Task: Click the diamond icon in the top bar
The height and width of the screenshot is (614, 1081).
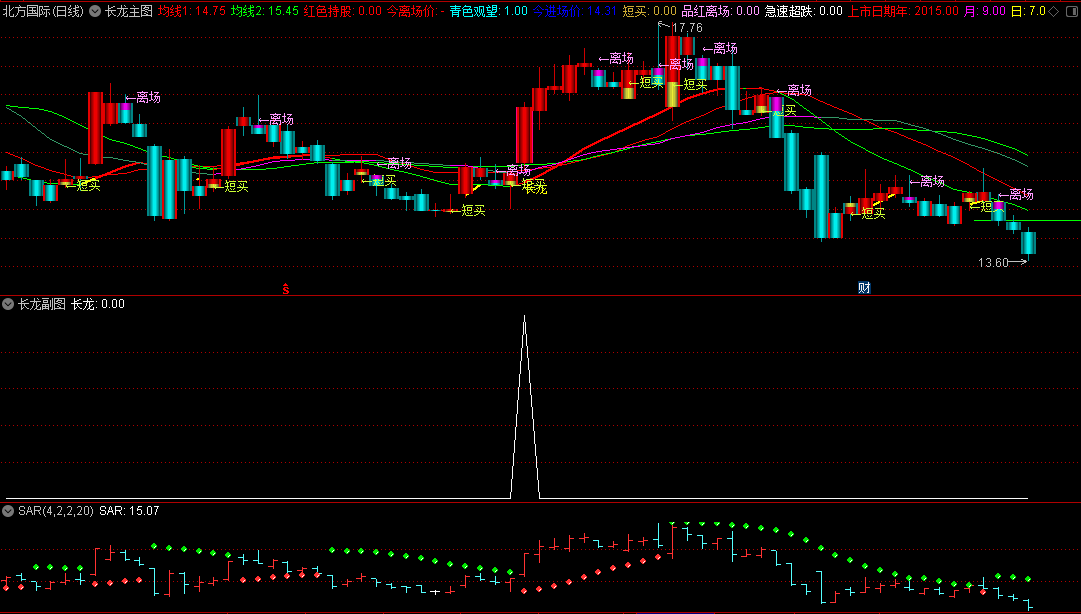Action: tap(1054, 11)
